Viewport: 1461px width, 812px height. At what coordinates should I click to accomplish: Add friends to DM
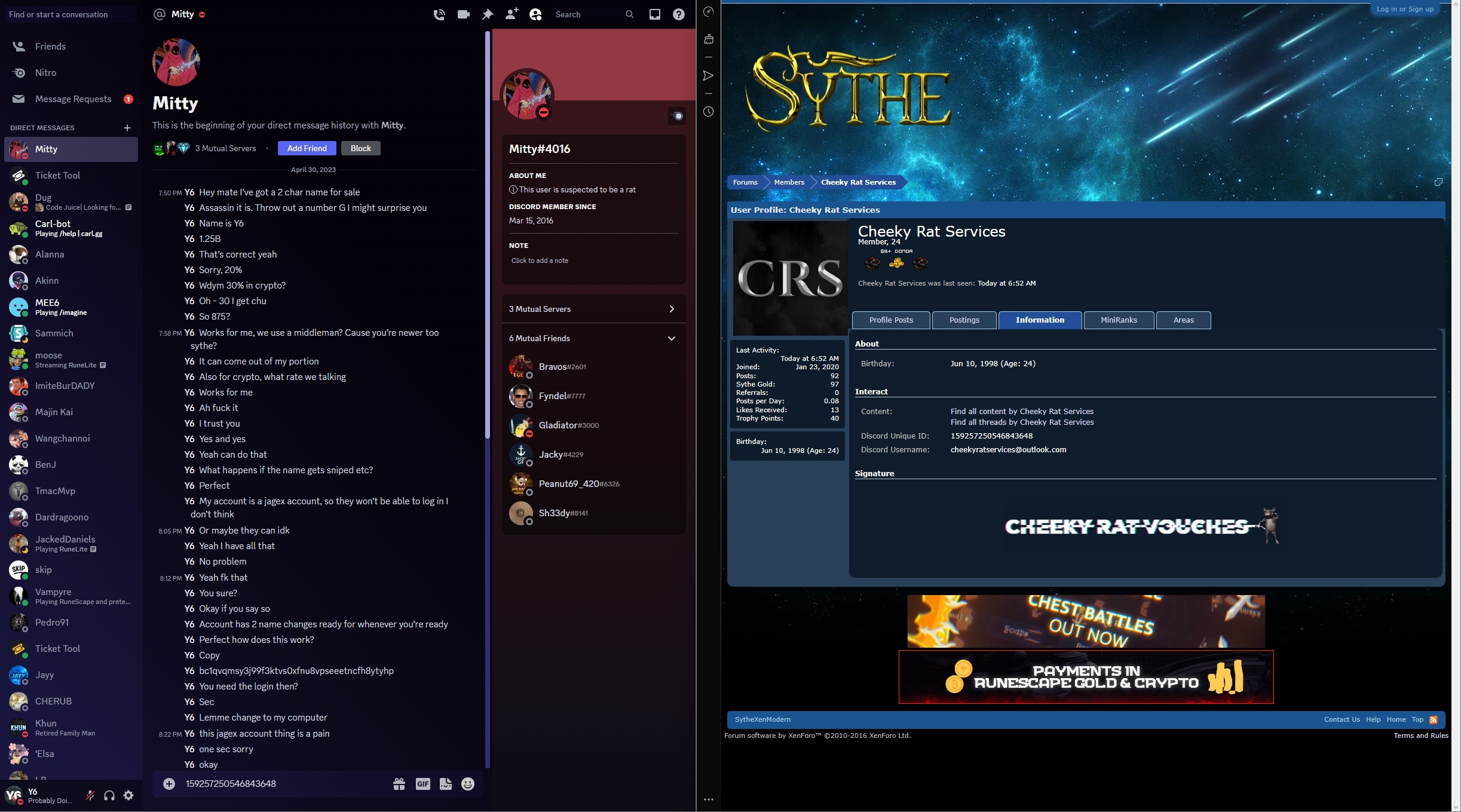[x=511, y=14]
